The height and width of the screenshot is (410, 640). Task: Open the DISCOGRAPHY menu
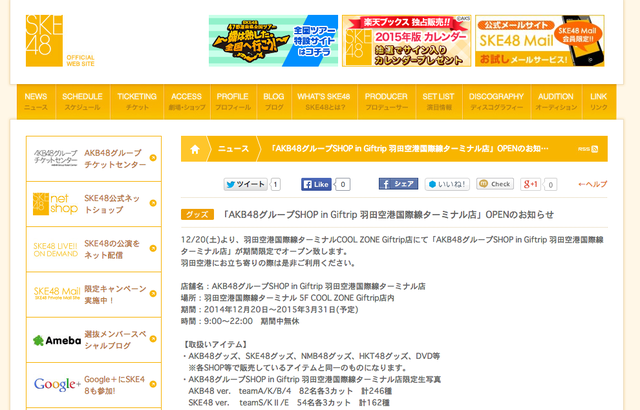496,102
